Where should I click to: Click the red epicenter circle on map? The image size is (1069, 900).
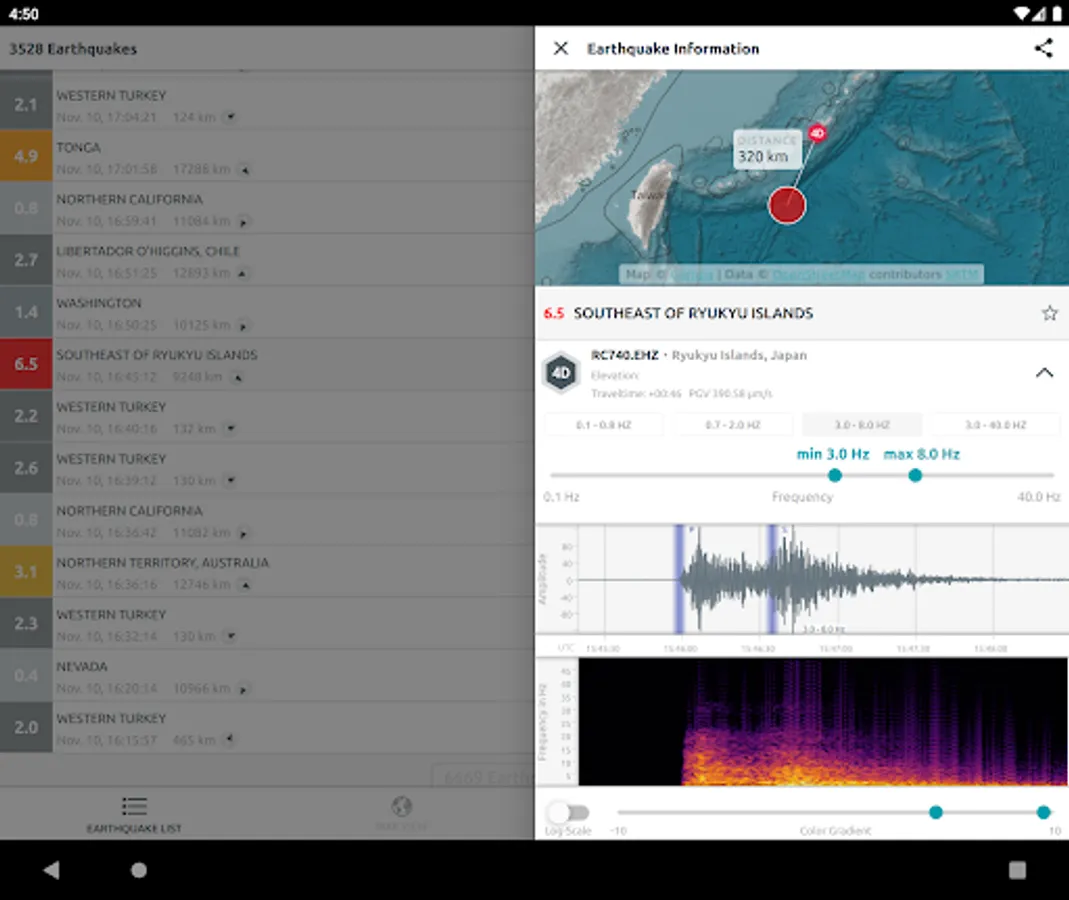tap(787, 205)
